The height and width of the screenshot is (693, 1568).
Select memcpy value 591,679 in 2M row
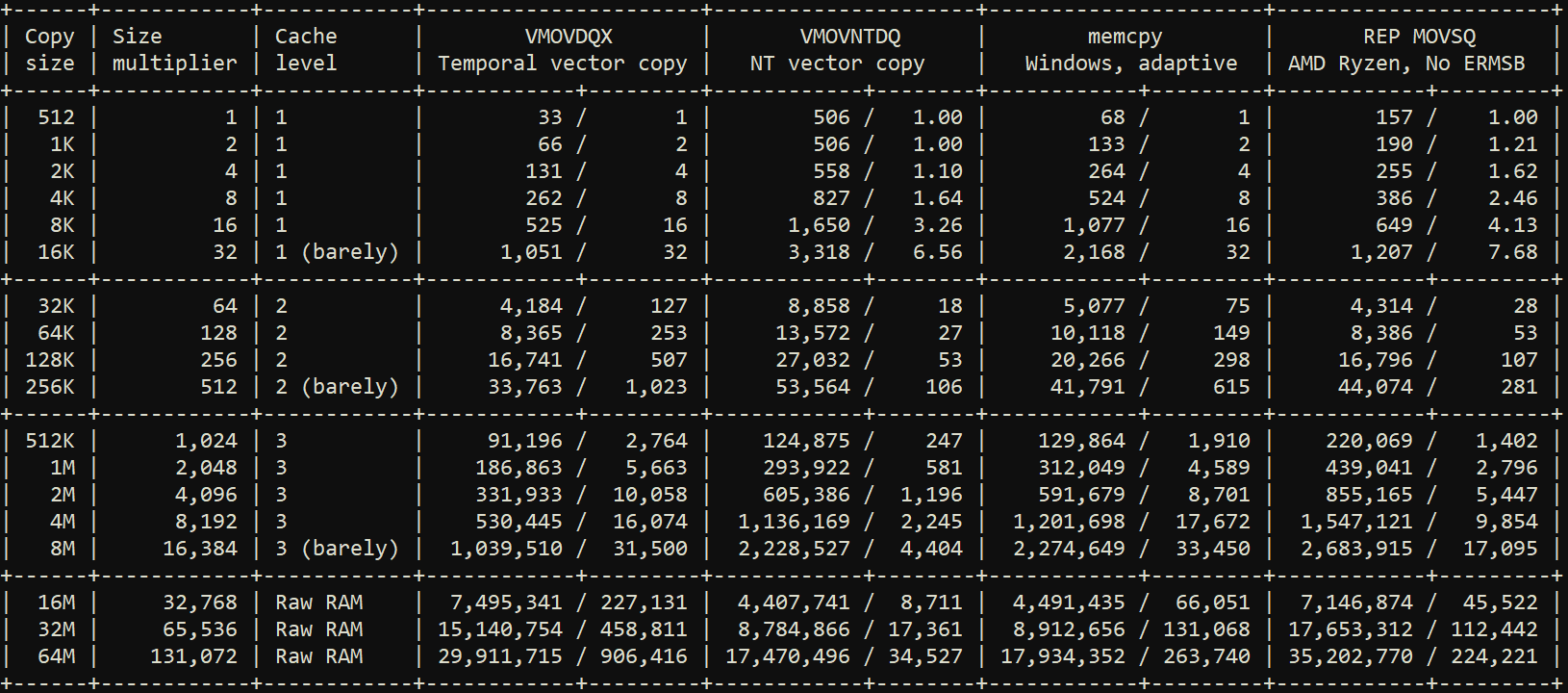(x=1081, y=495)
